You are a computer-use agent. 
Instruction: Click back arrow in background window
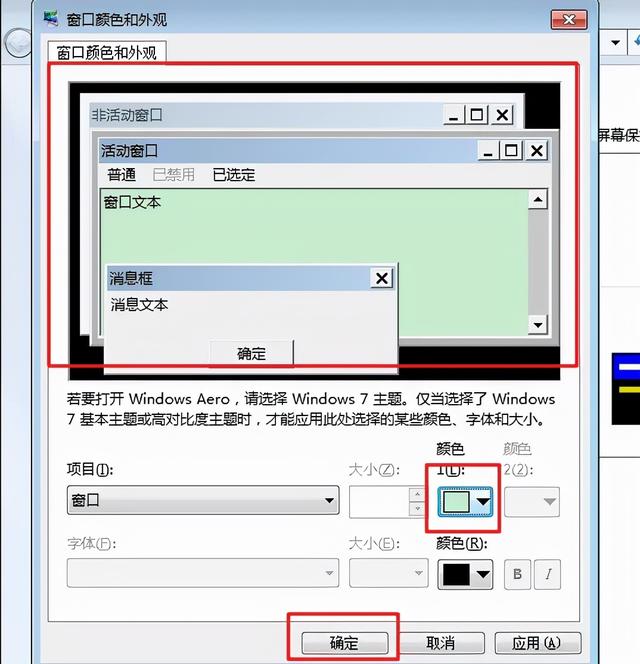(x=17, y=43)
